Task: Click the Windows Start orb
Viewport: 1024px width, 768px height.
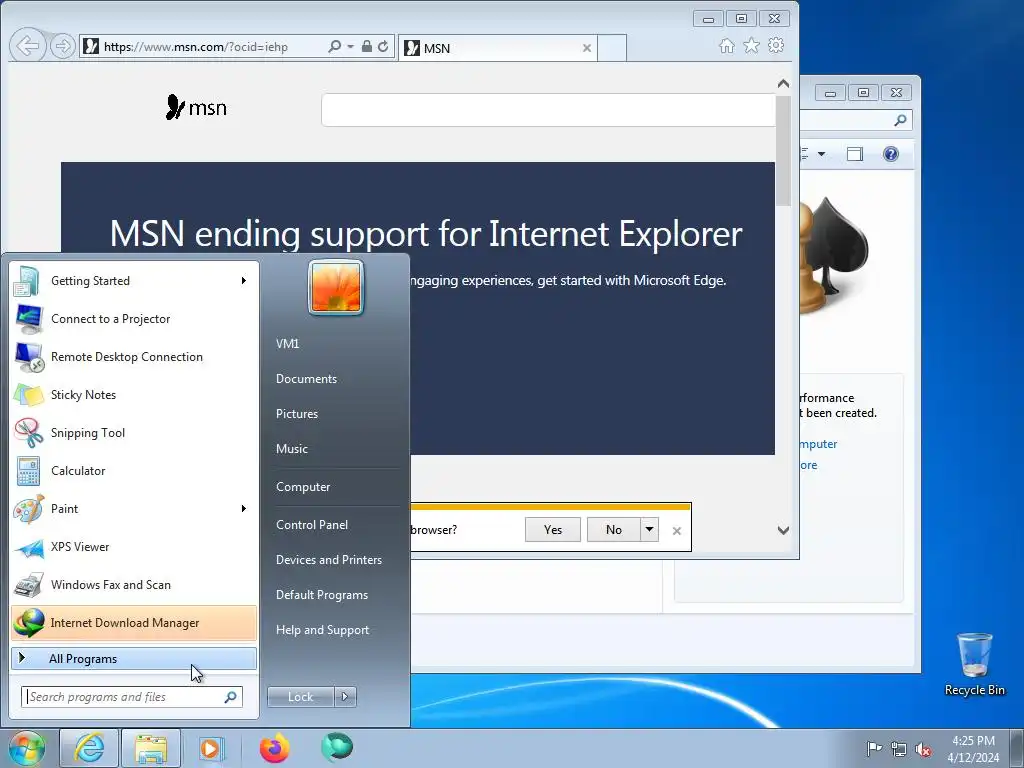Action: click(26, 748)
